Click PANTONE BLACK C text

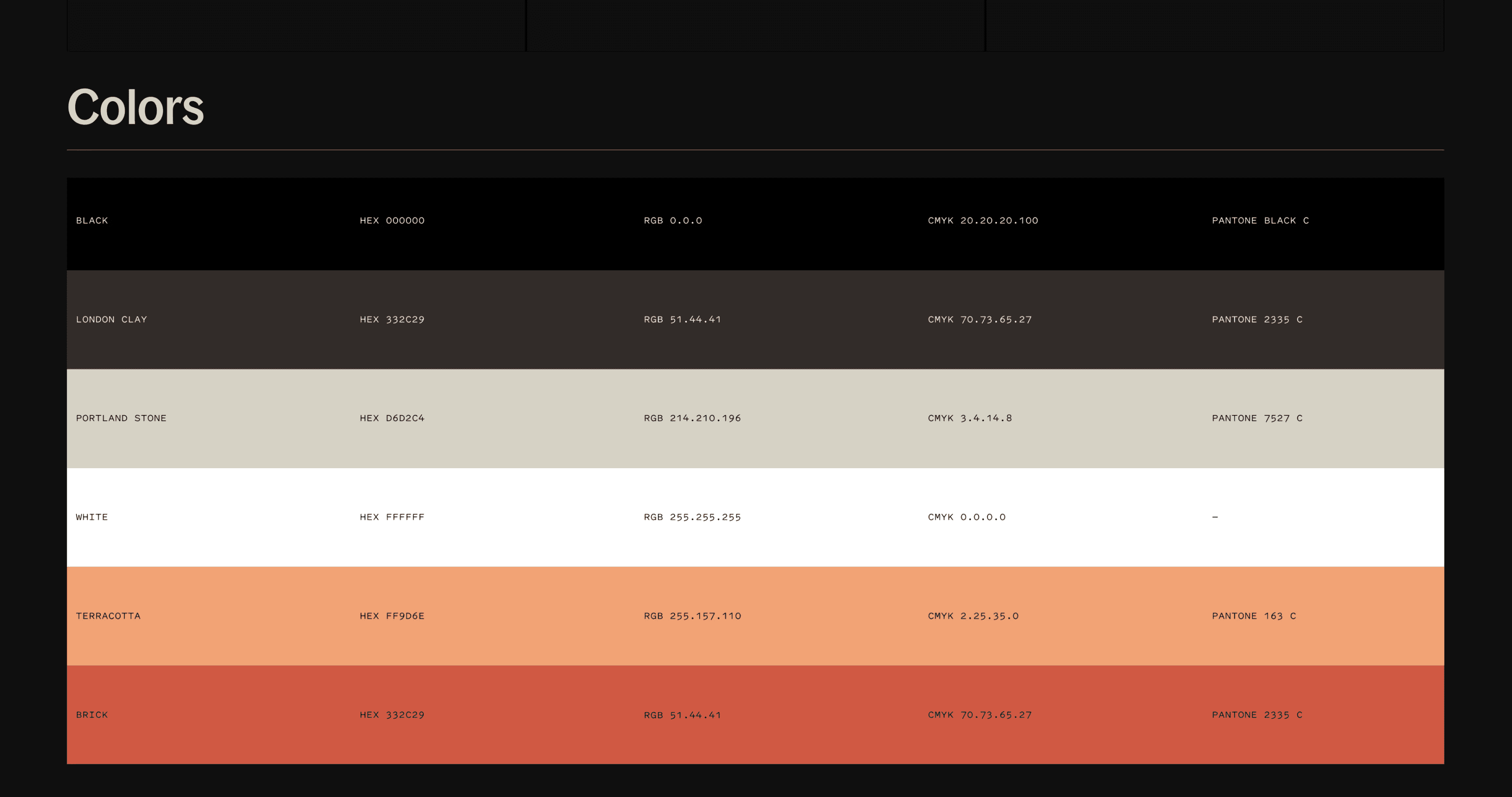(1260, 221)
